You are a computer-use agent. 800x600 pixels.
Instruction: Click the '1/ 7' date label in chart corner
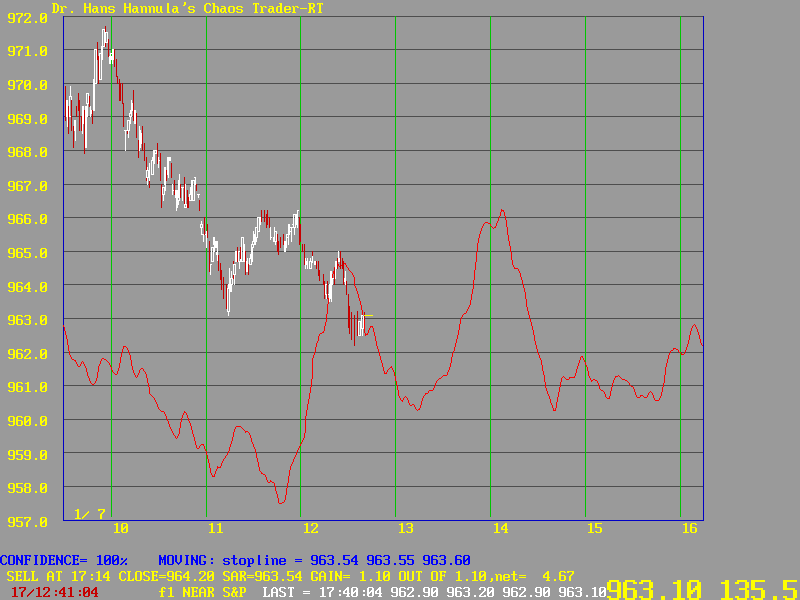[90, 514]
